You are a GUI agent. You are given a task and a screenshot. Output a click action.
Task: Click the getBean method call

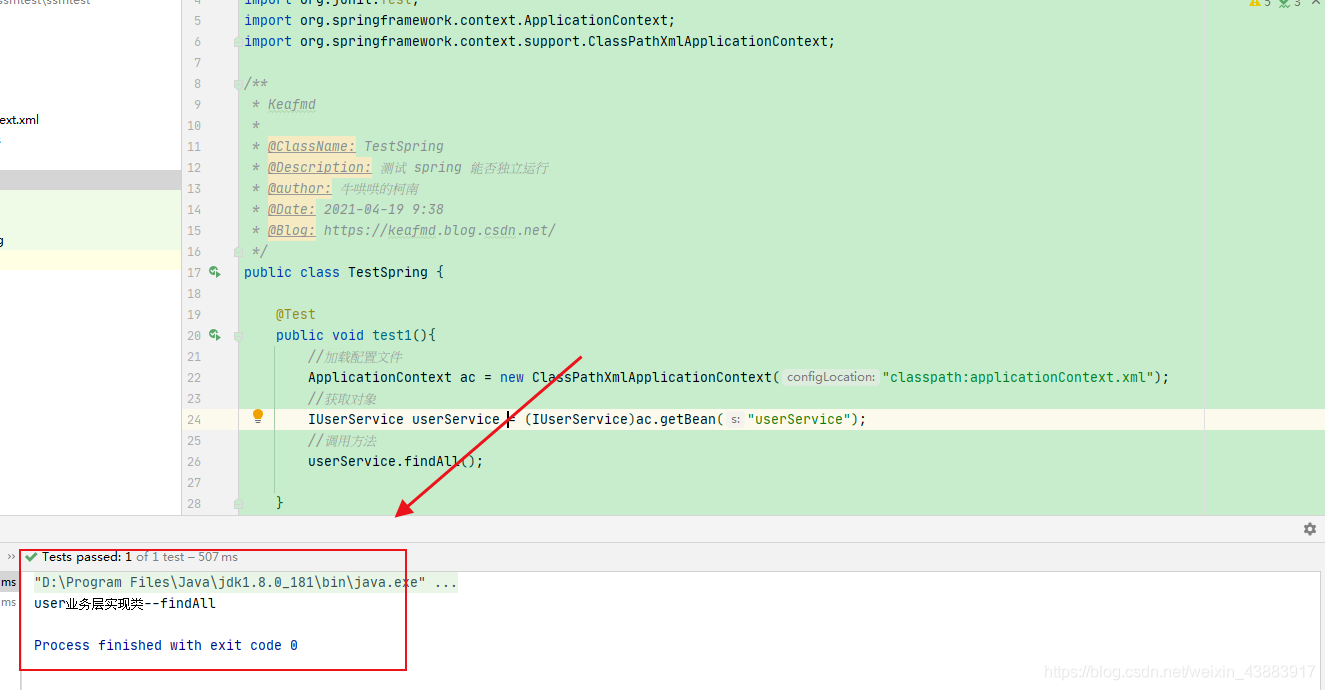(688, 419)
